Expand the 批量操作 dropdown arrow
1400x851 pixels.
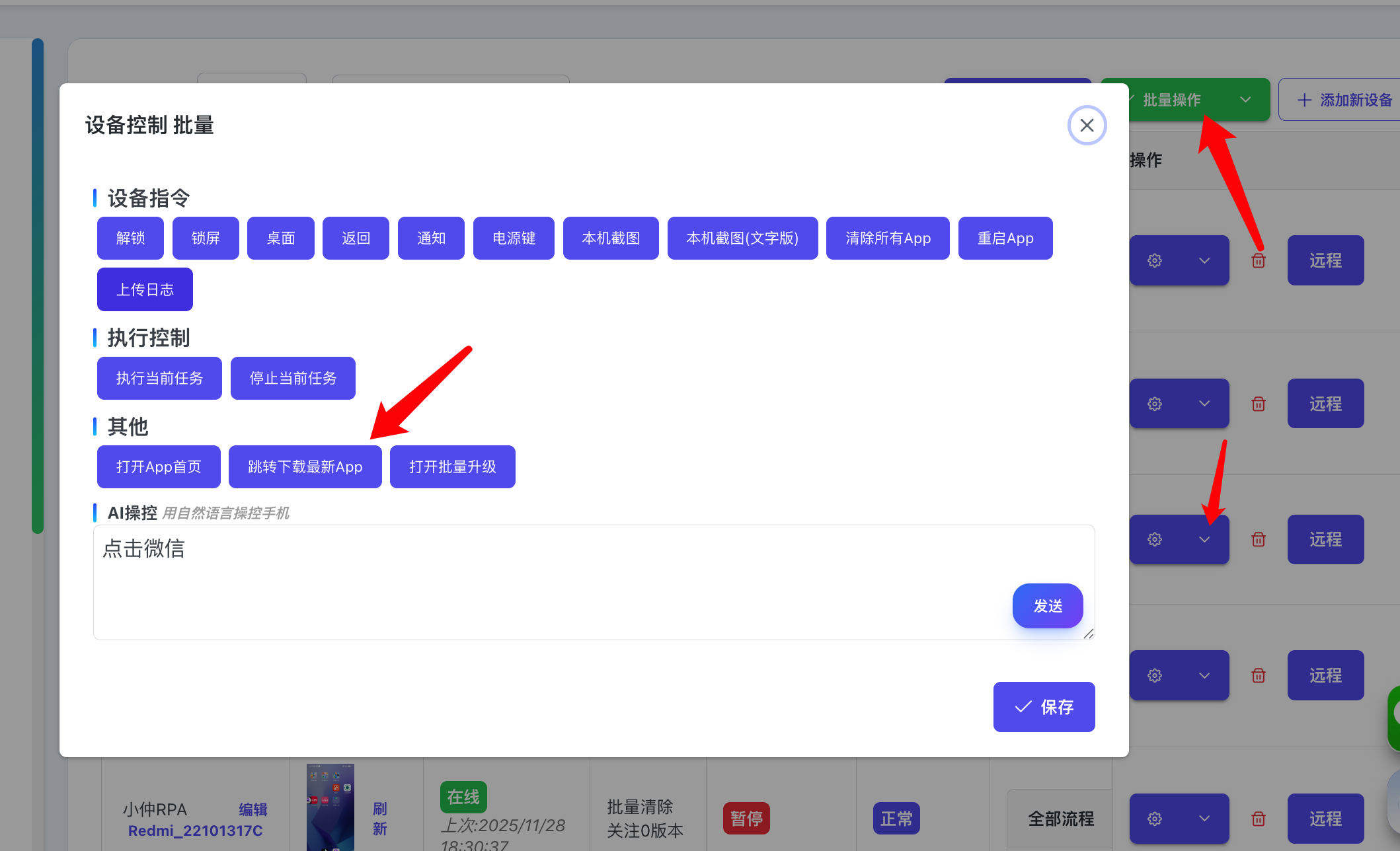point(1245,100)
